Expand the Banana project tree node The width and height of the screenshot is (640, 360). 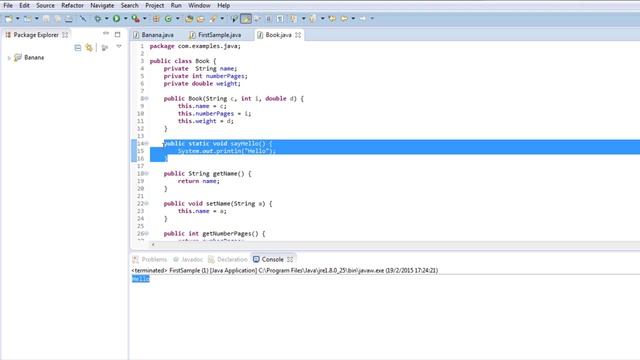tap(9, 58)
